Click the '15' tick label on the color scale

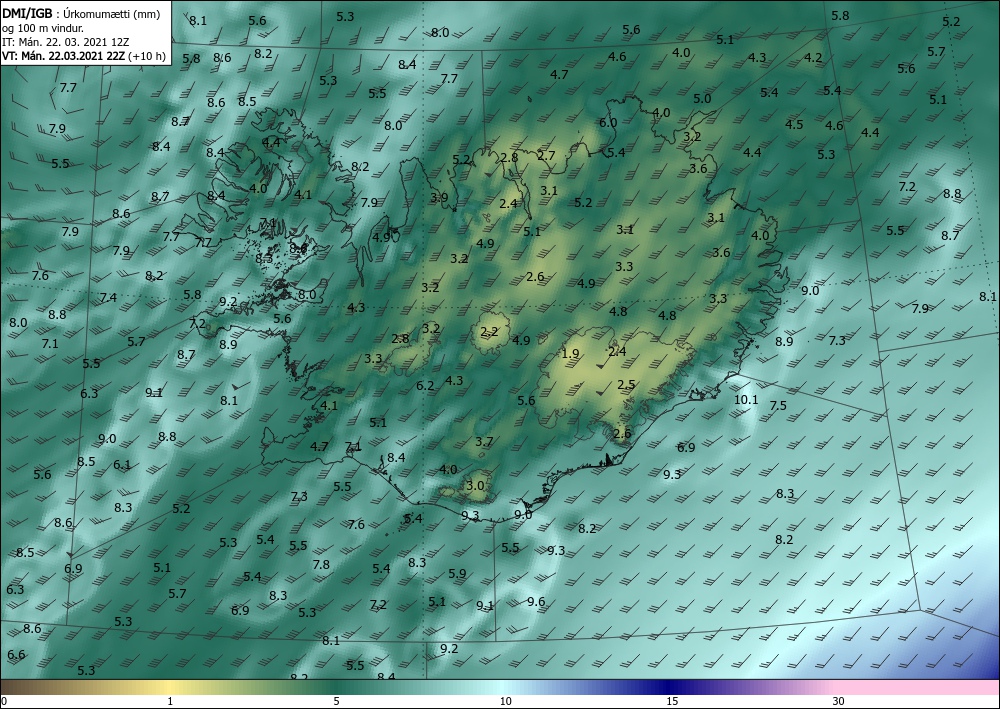[x=672, y=701]
